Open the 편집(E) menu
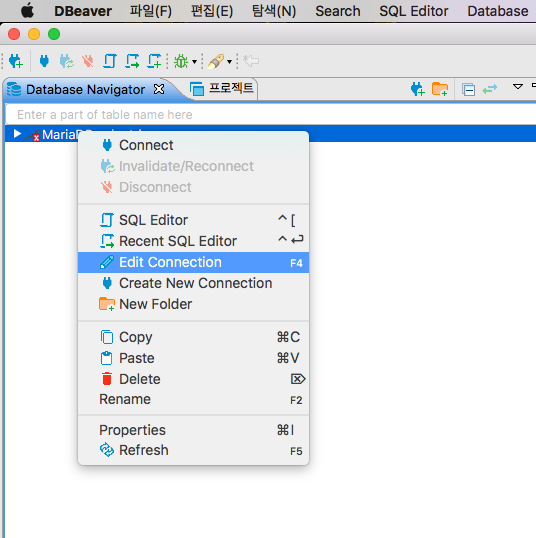The height and width of the screenshot is (538, 536). tap(212, 11)
